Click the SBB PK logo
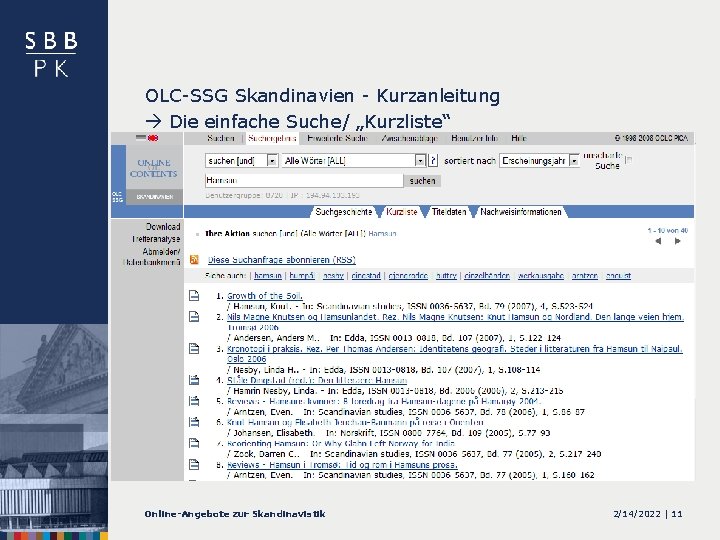 [x=51, y=54]
